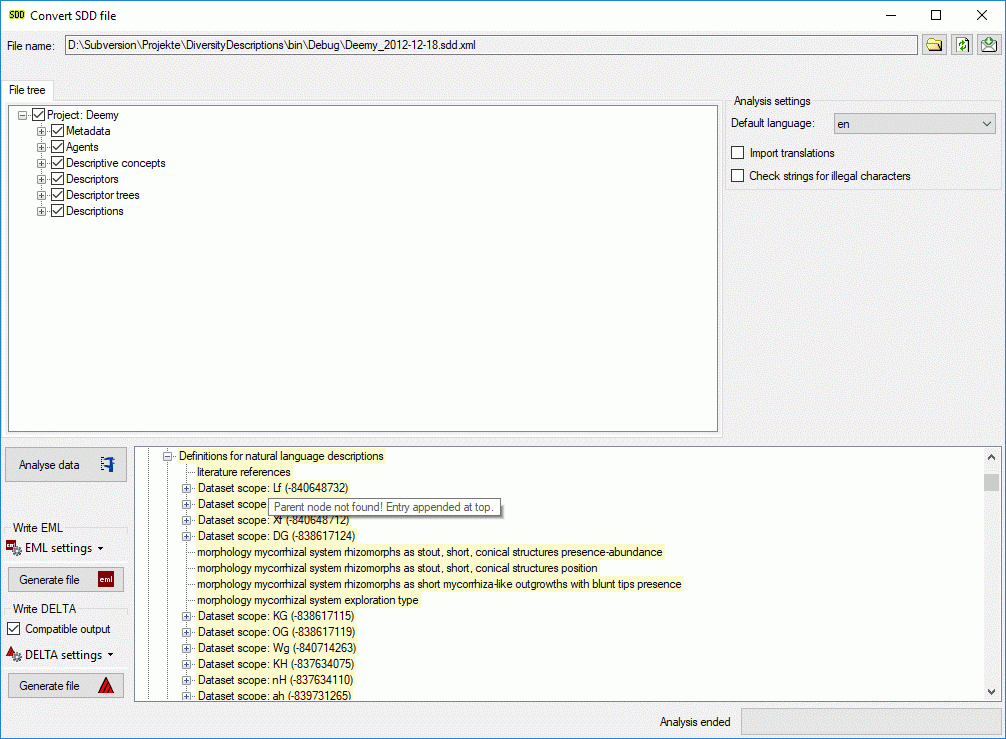Click the SDD application icon in title bar
The width and height of the screenshot is (1006, 739).
click(x=16, y=16)
